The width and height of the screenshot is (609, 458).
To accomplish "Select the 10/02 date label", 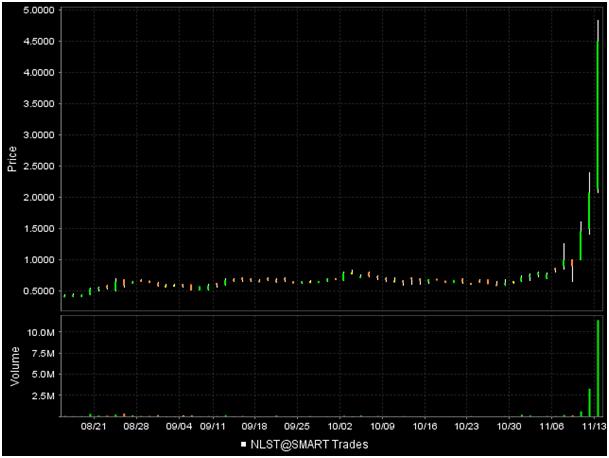I will [340, 427].
